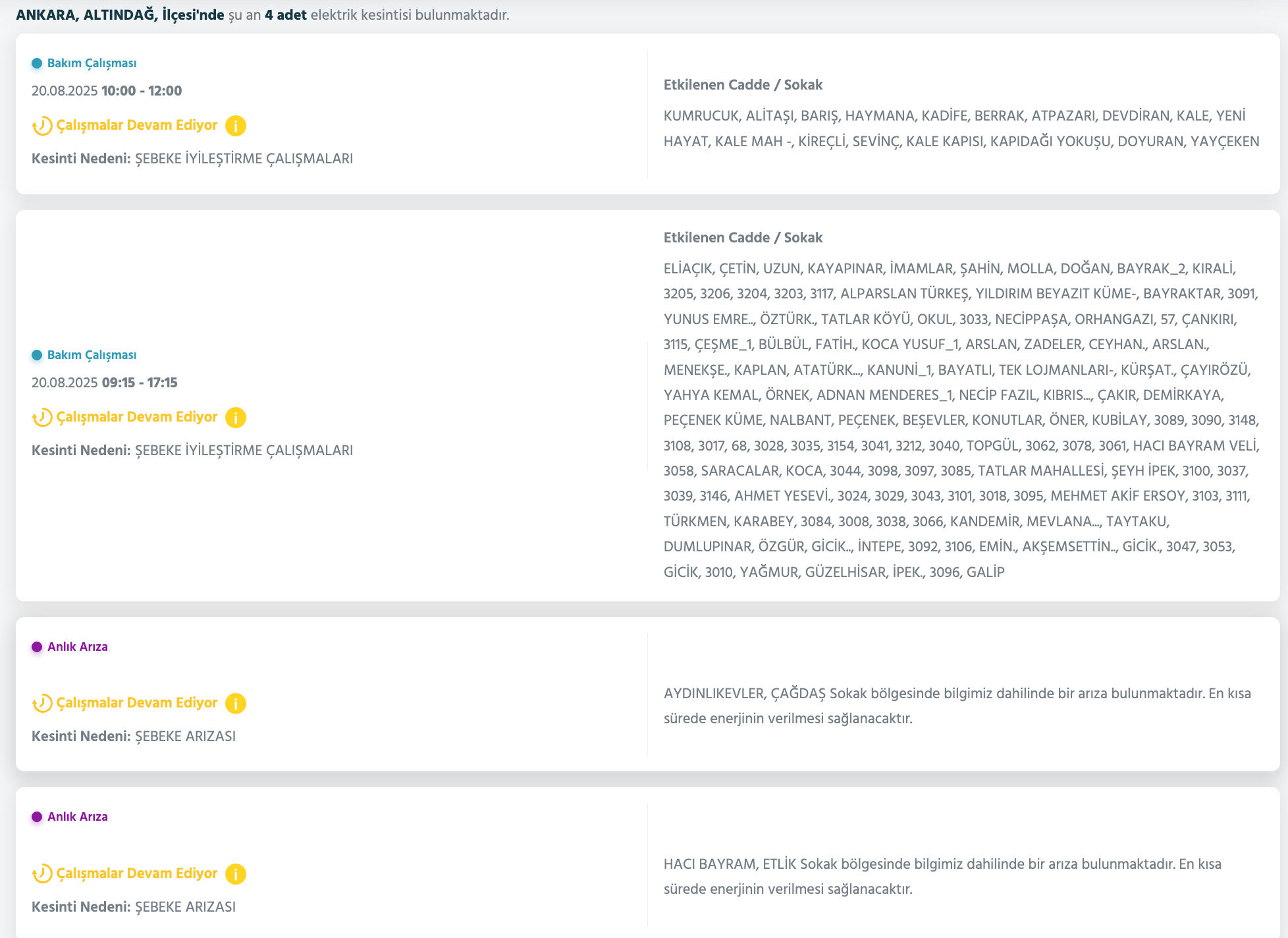Click "Çalışmalar Devam Ediyor" in the HACI BAYRAM card
Image resolution: width=1288 pixels, height=938 pixels.
point(137,873)
